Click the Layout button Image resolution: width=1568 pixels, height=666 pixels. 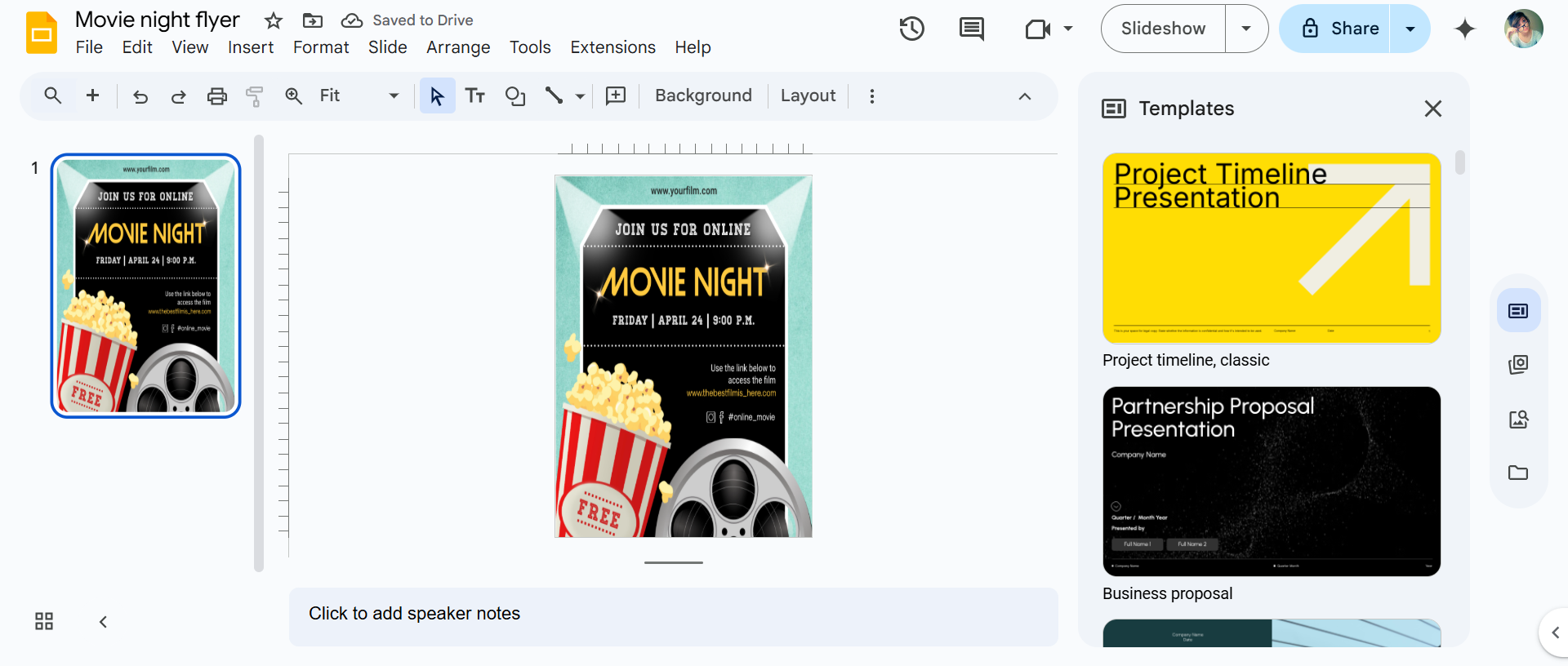click(x=808, y=95)
